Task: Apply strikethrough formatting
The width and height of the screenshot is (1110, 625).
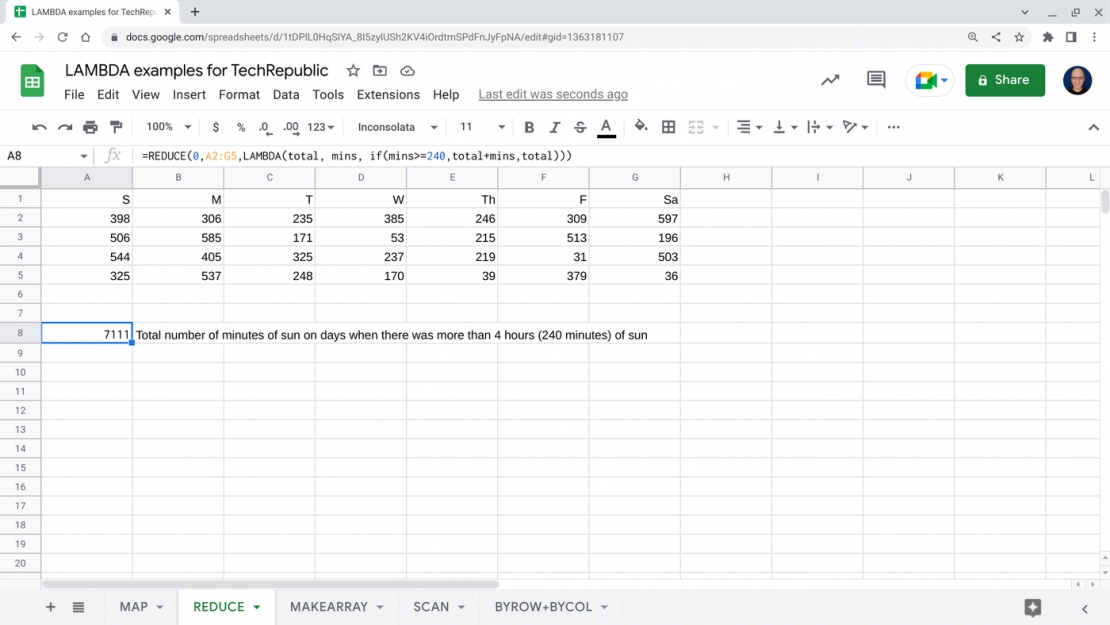Action: (580, 127)
